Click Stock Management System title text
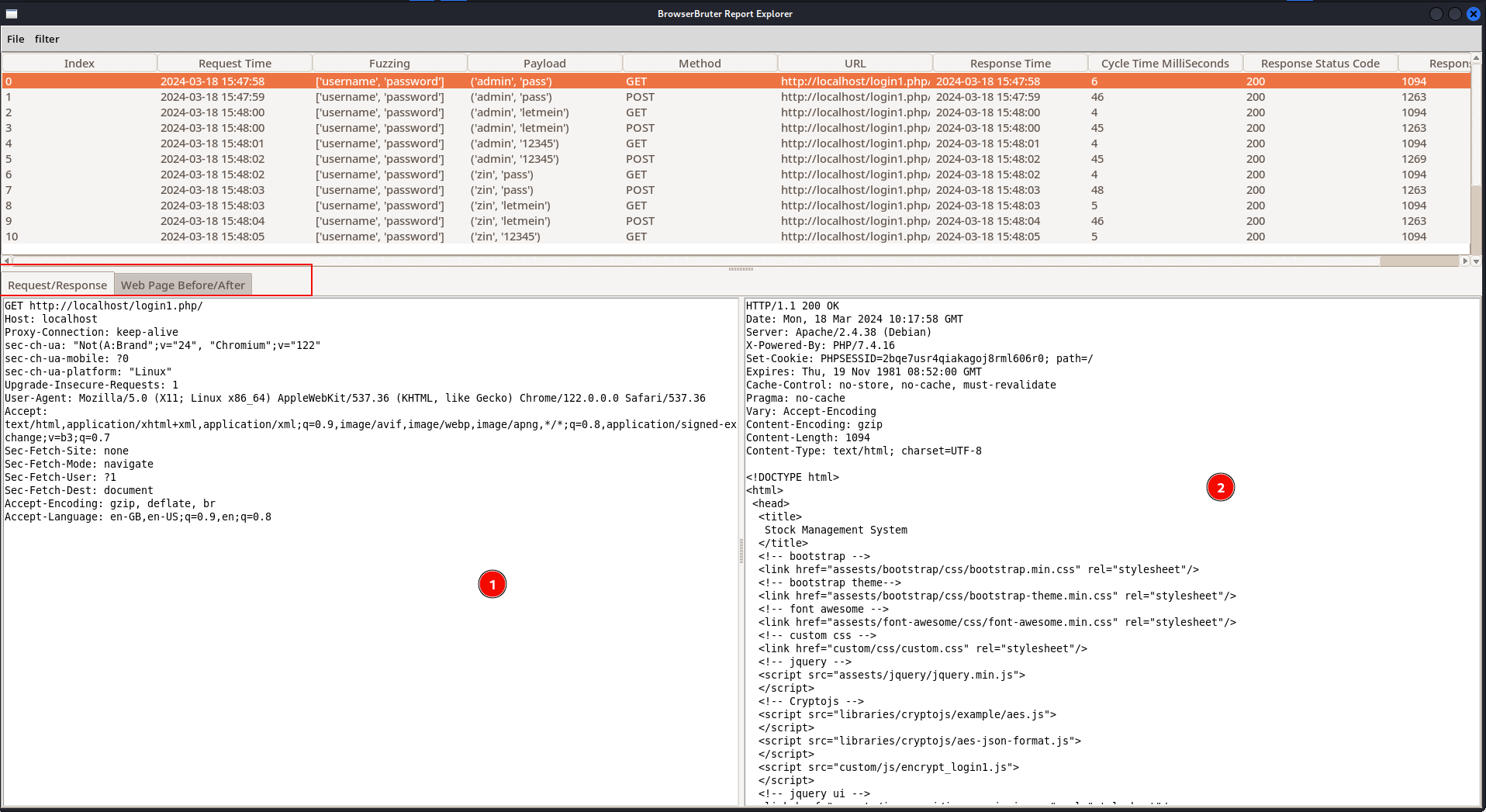Image resolution: width=1486 pixels, height=812 pixels. click(x=836, y=530)
